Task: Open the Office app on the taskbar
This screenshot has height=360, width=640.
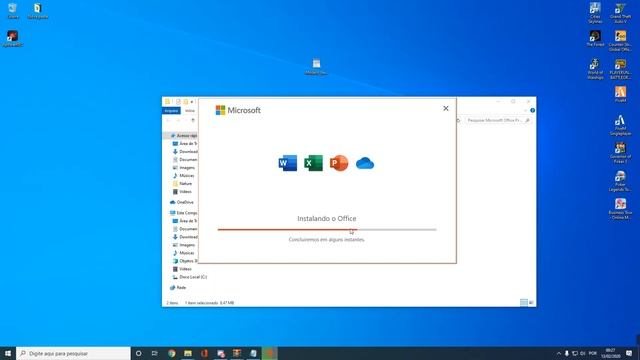Action: tap(204, 353)
